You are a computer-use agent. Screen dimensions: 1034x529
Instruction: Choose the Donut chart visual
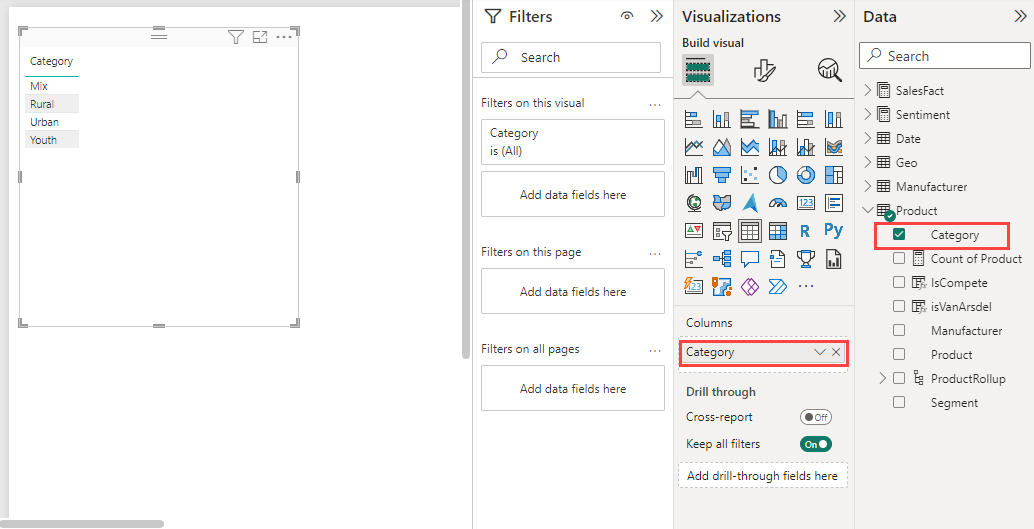(x=806, y=175)
